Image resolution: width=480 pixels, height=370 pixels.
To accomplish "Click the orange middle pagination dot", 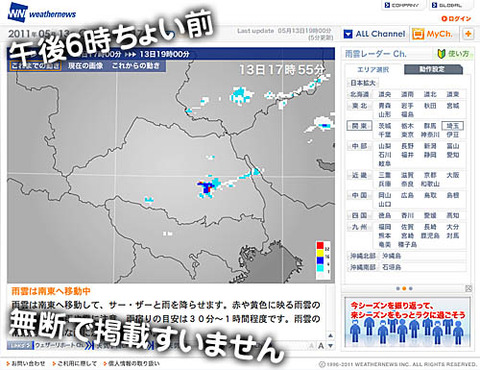I will [404, 288].
